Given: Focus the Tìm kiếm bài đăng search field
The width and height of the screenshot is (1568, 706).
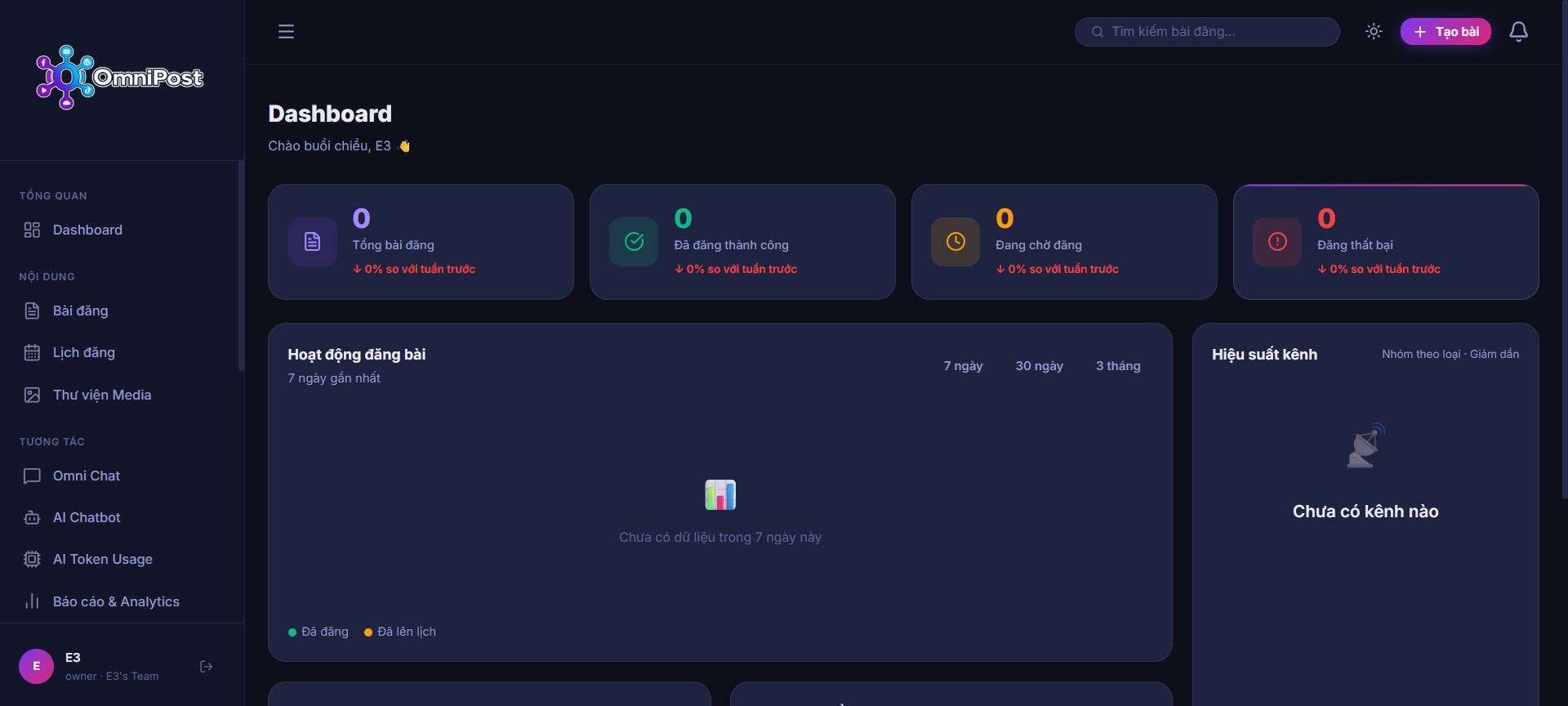Looking at the screenshot, I should 1207,32.
